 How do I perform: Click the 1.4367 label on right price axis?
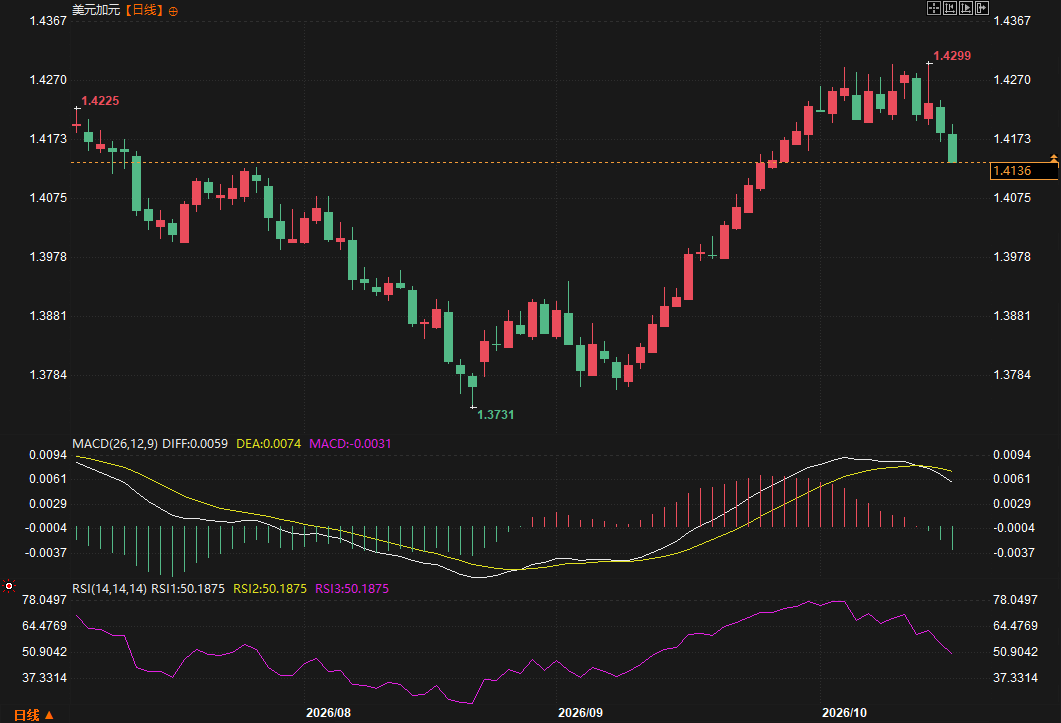tap(1012, 20)
